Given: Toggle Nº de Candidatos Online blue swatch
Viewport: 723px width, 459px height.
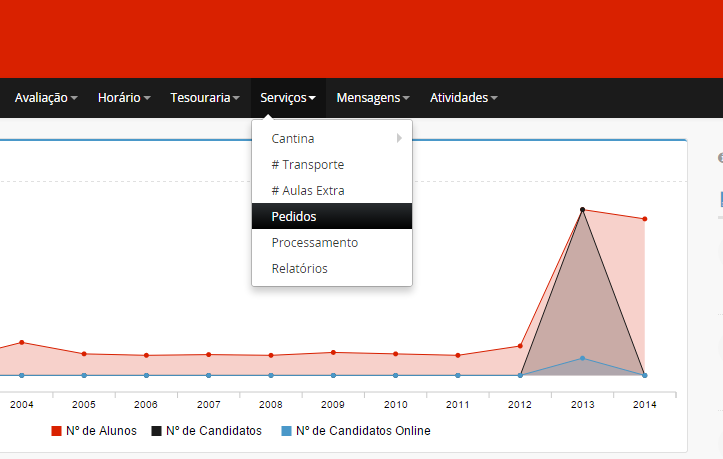Looking at the screenshot, I should 286,431.
